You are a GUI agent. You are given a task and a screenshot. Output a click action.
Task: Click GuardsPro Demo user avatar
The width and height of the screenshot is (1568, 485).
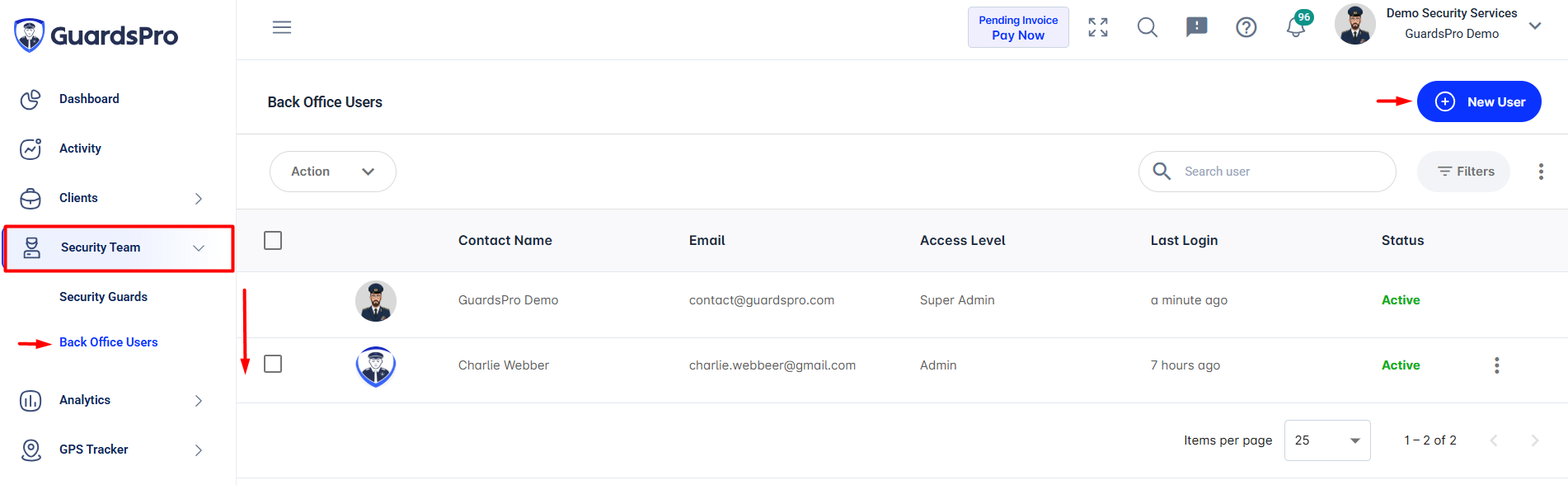click(x=376, y=301)
